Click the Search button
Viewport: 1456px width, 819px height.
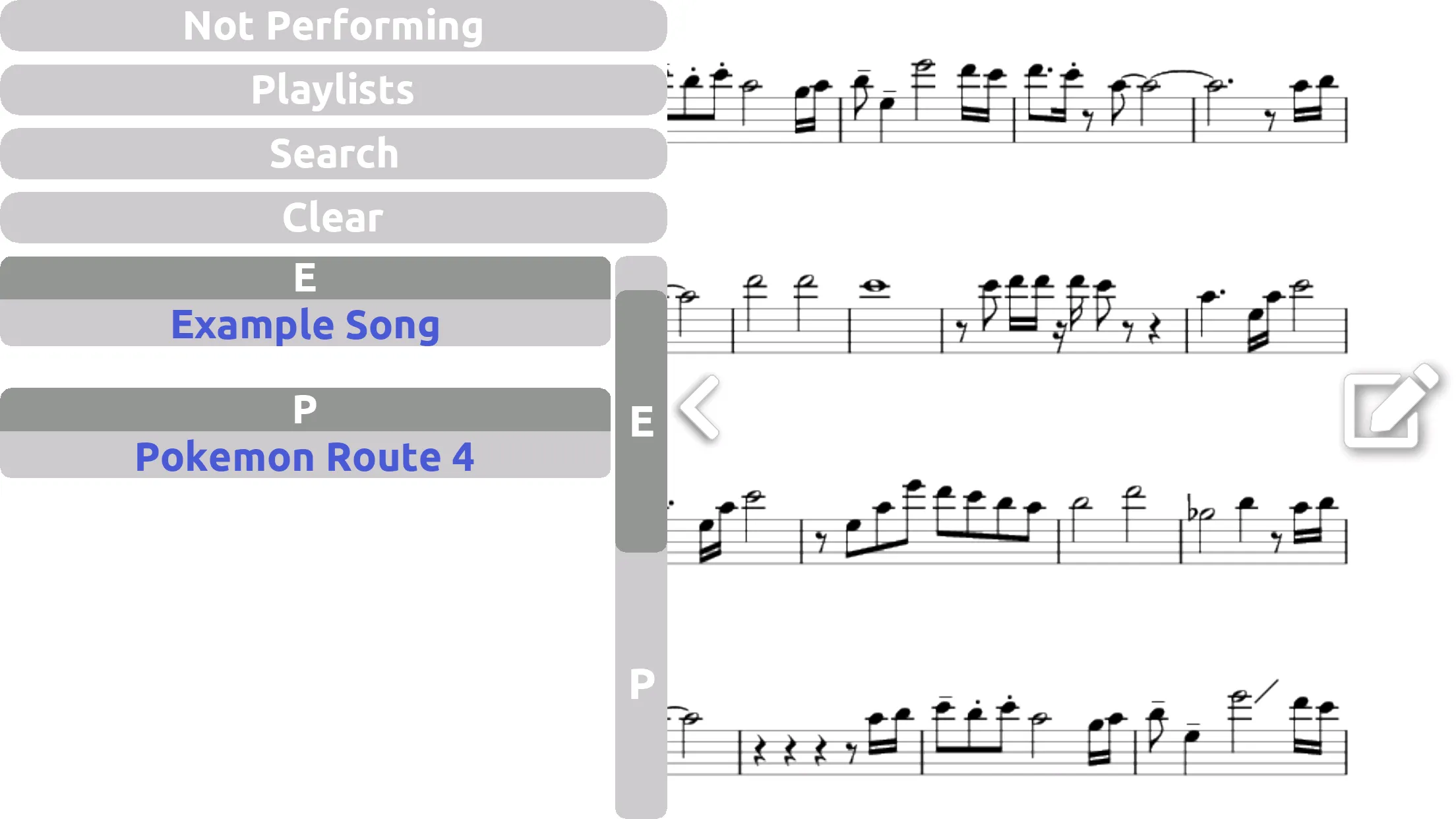pyautogui.click(x=334, y=153)
